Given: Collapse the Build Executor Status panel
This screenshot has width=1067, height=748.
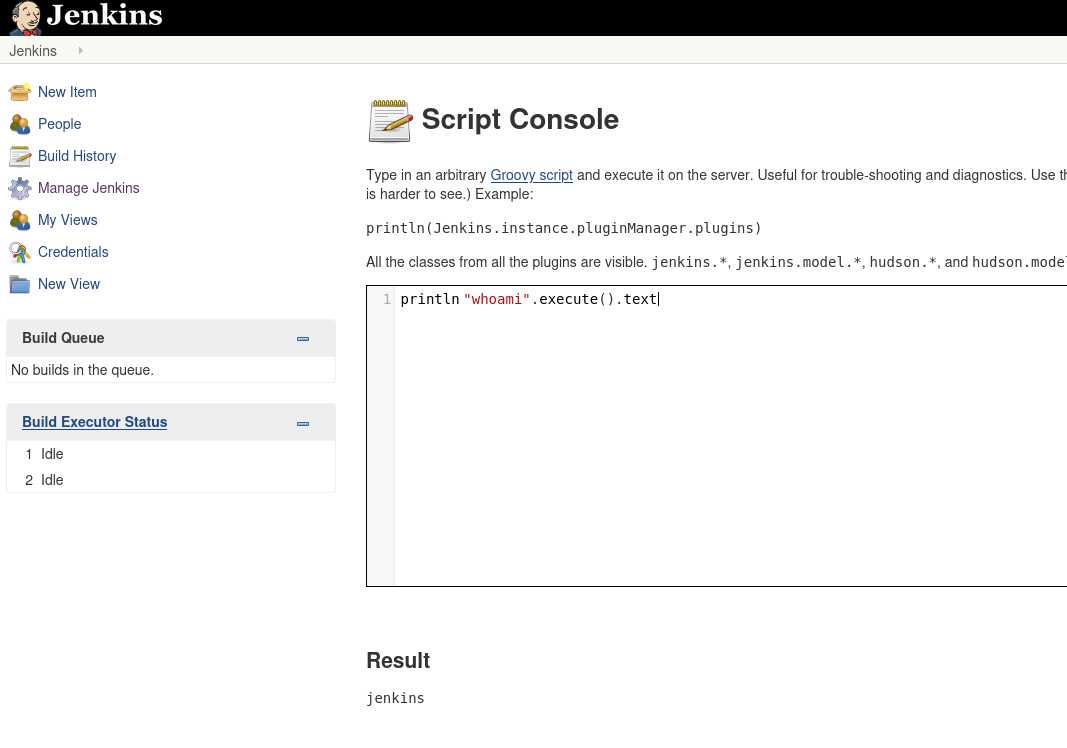Looking at the screenshot, I should [x=303, y=423].
